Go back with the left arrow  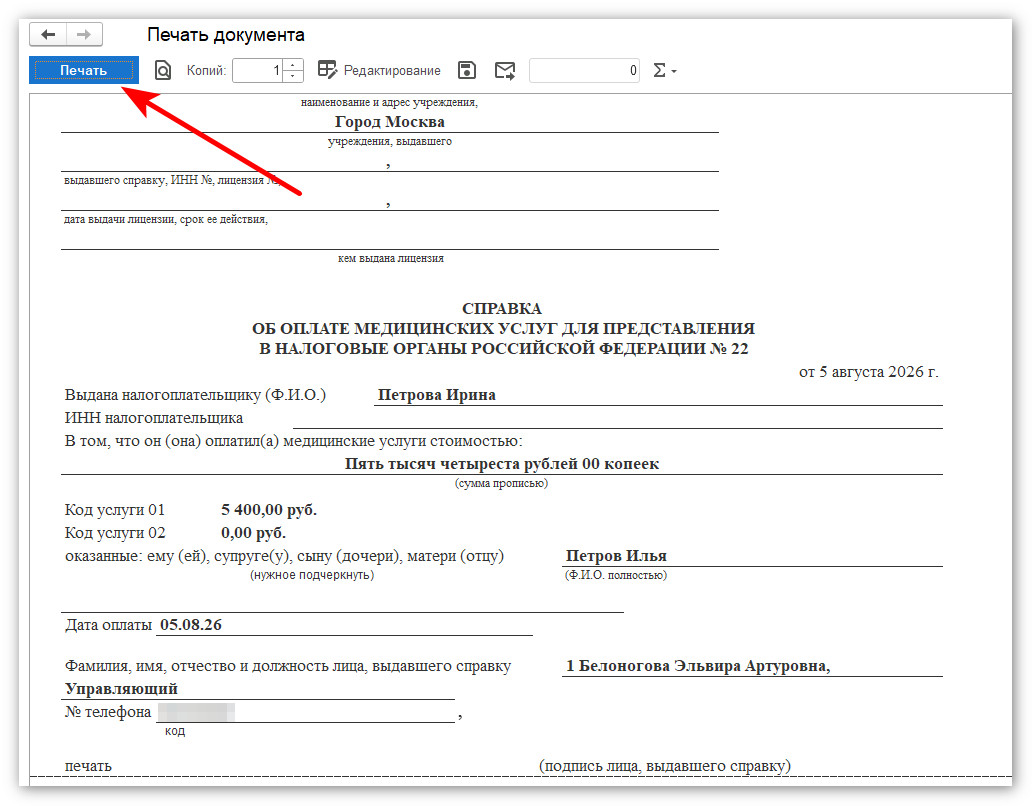point(48,34)
